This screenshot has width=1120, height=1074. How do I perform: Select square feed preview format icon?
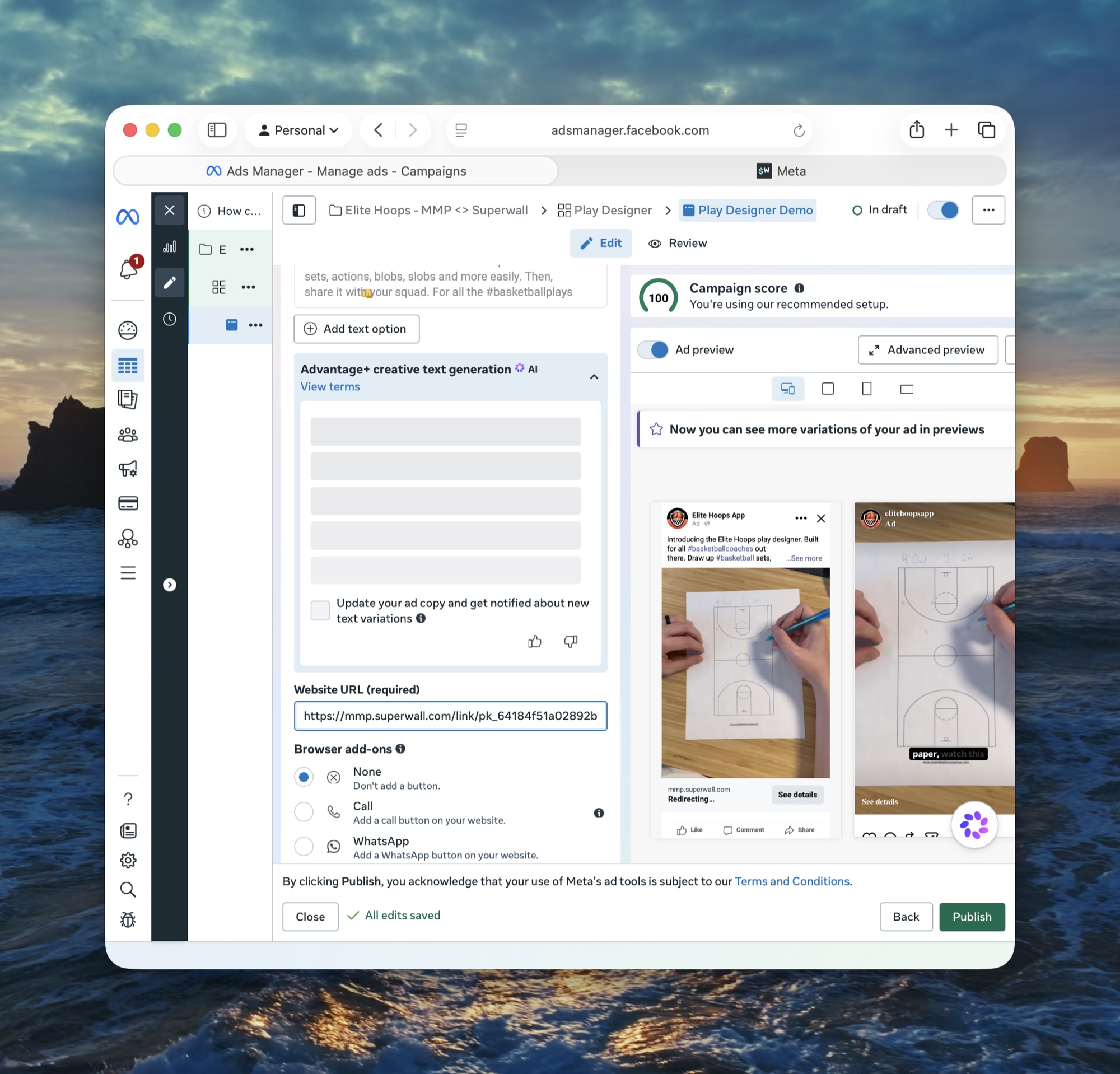tap(828, 389)
